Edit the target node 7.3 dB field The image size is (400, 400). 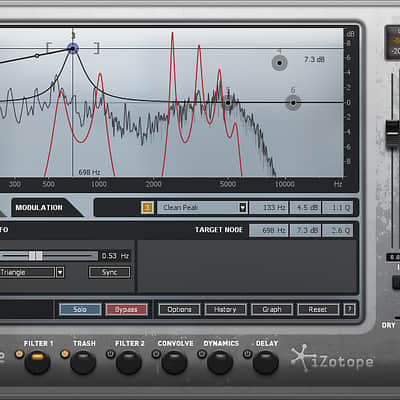tap(306, 230)
